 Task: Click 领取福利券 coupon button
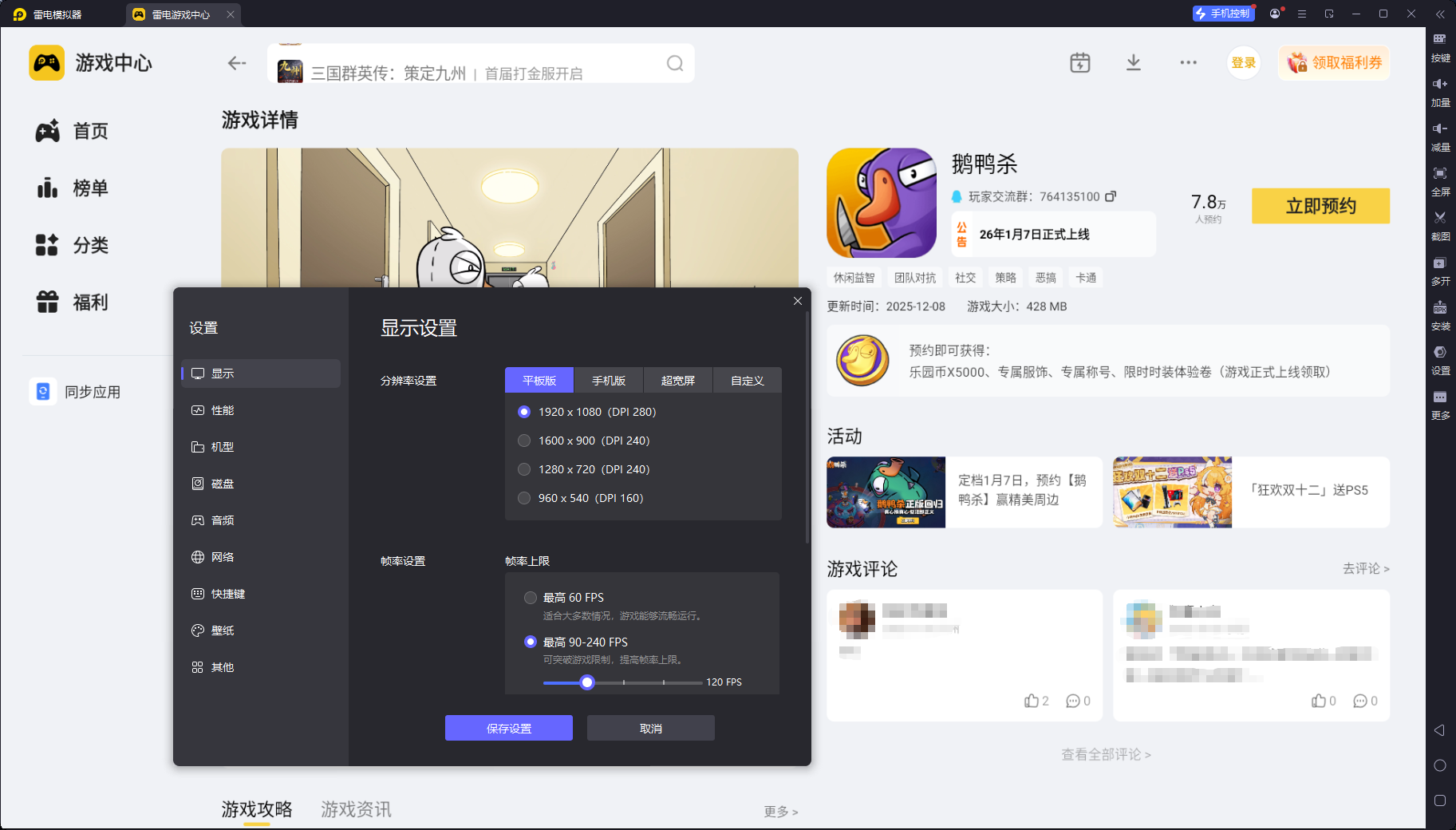tap(1334, 63)
